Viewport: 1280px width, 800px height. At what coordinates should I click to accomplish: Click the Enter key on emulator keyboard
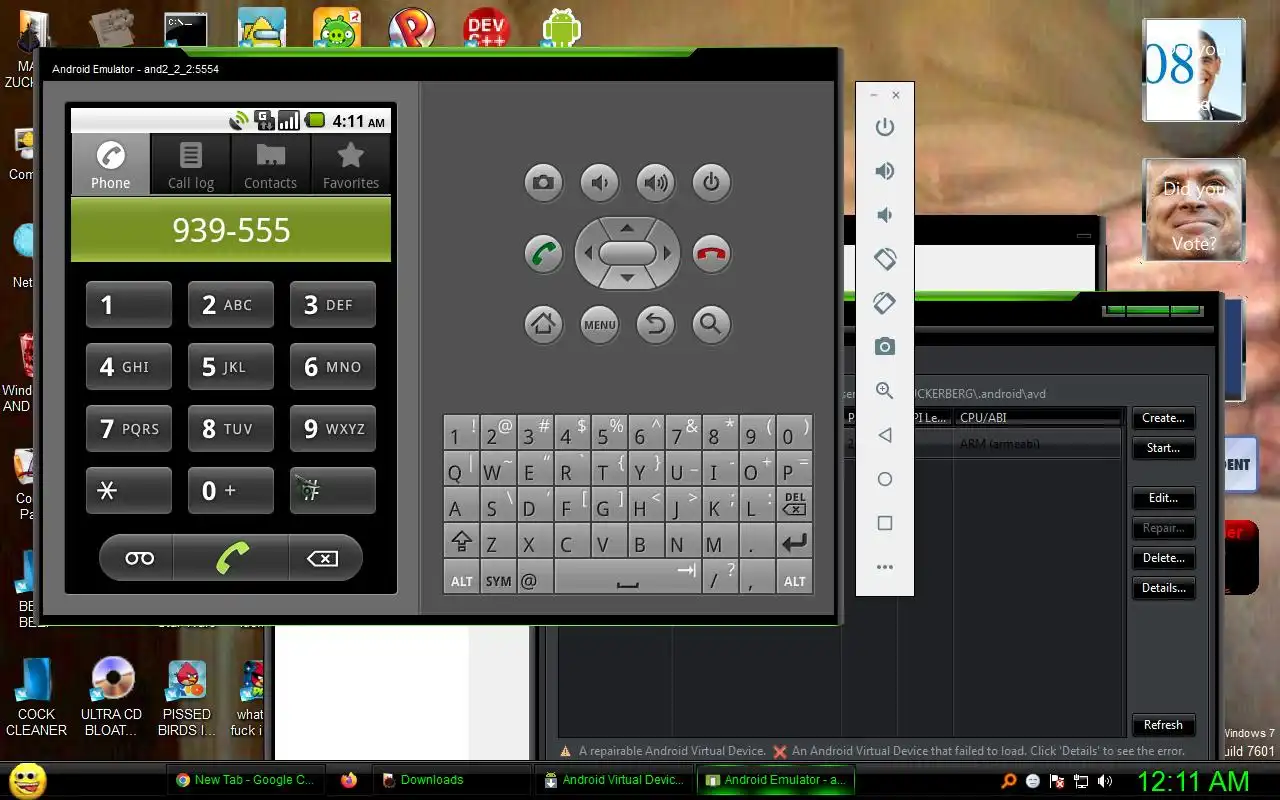point(794,543)
